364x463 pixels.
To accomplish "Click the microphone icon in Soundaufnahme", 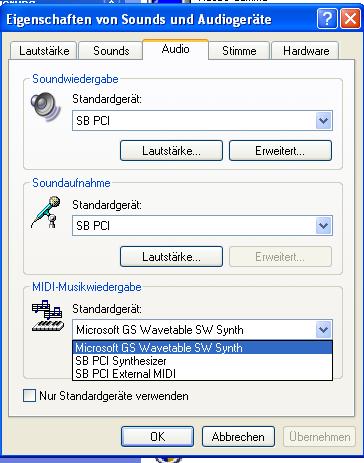I will (46, 212).
